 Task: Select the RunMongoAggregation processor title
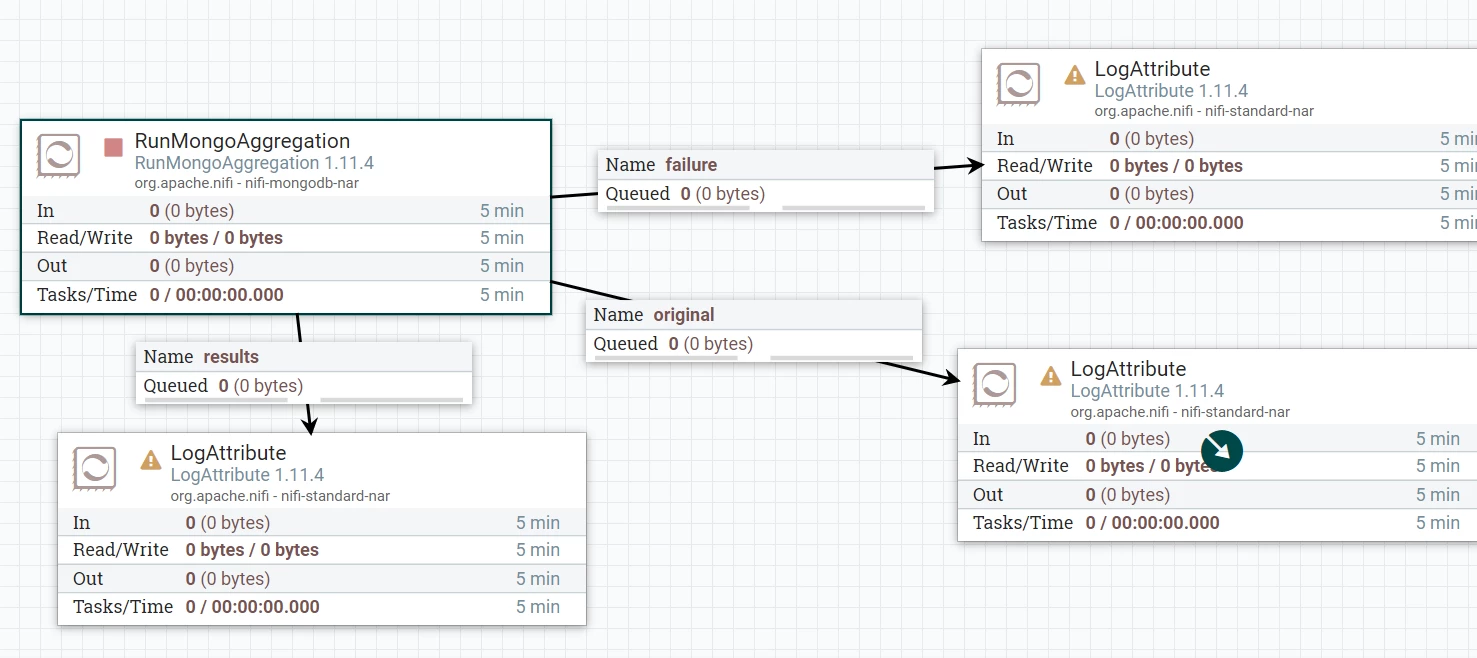pos(242,141)
